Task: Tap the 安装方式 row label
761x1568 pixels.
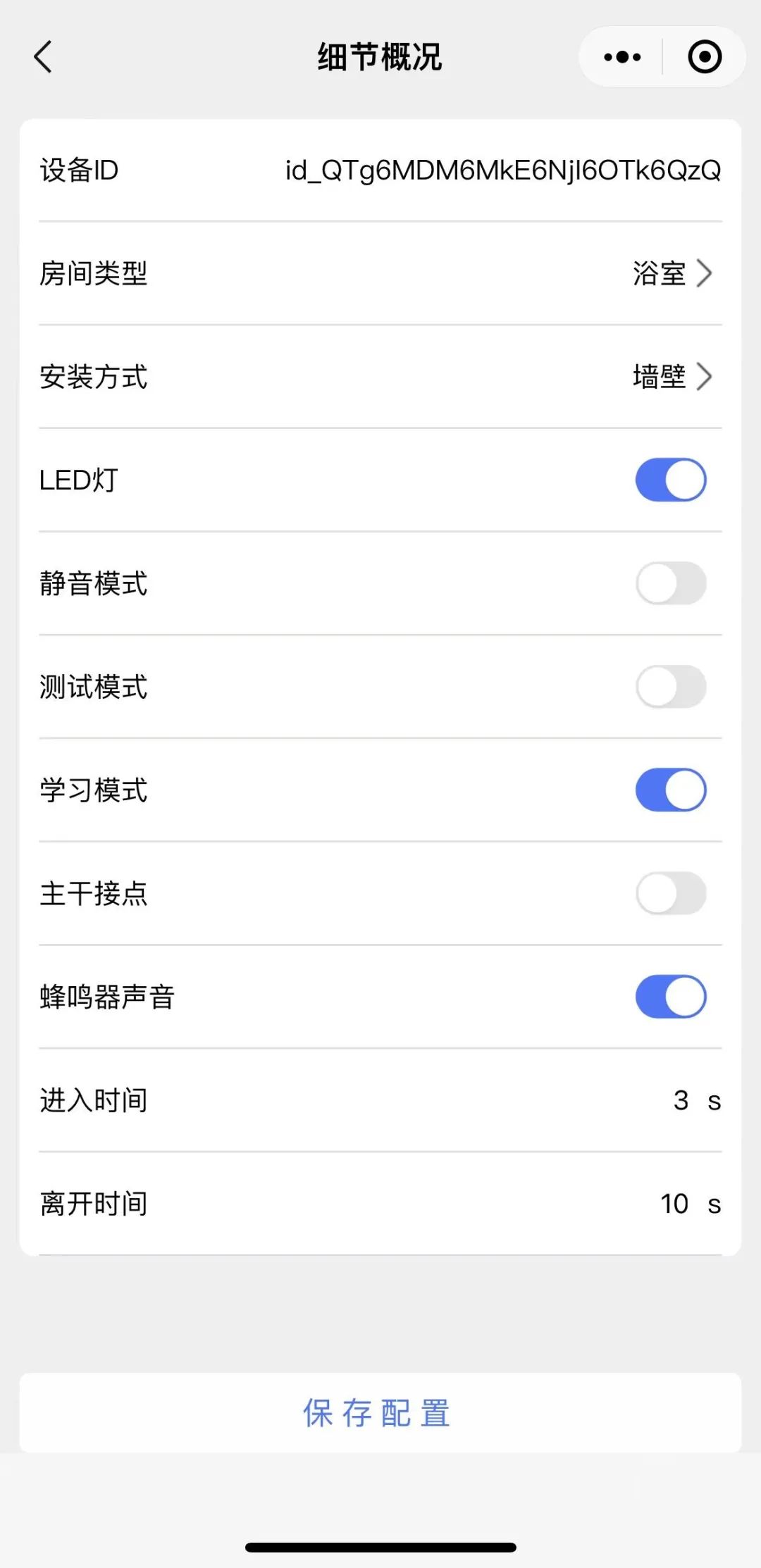Action: [94, 377]
